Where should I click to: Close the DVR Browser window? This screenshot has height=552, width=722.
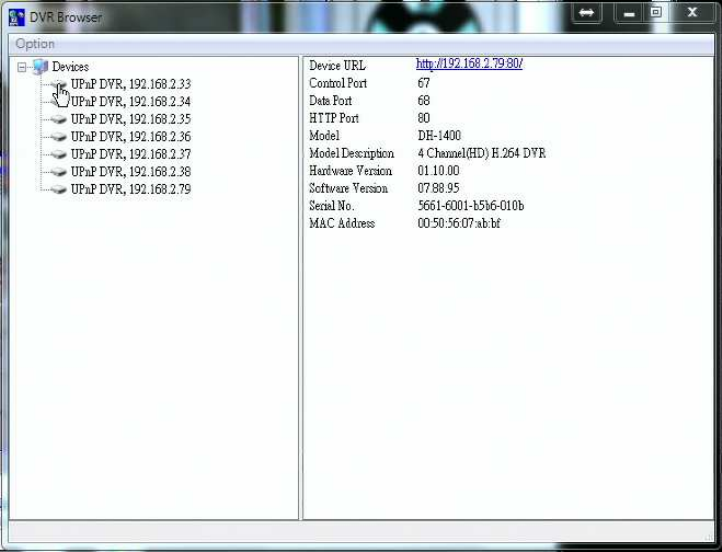[x=692, y=12]
